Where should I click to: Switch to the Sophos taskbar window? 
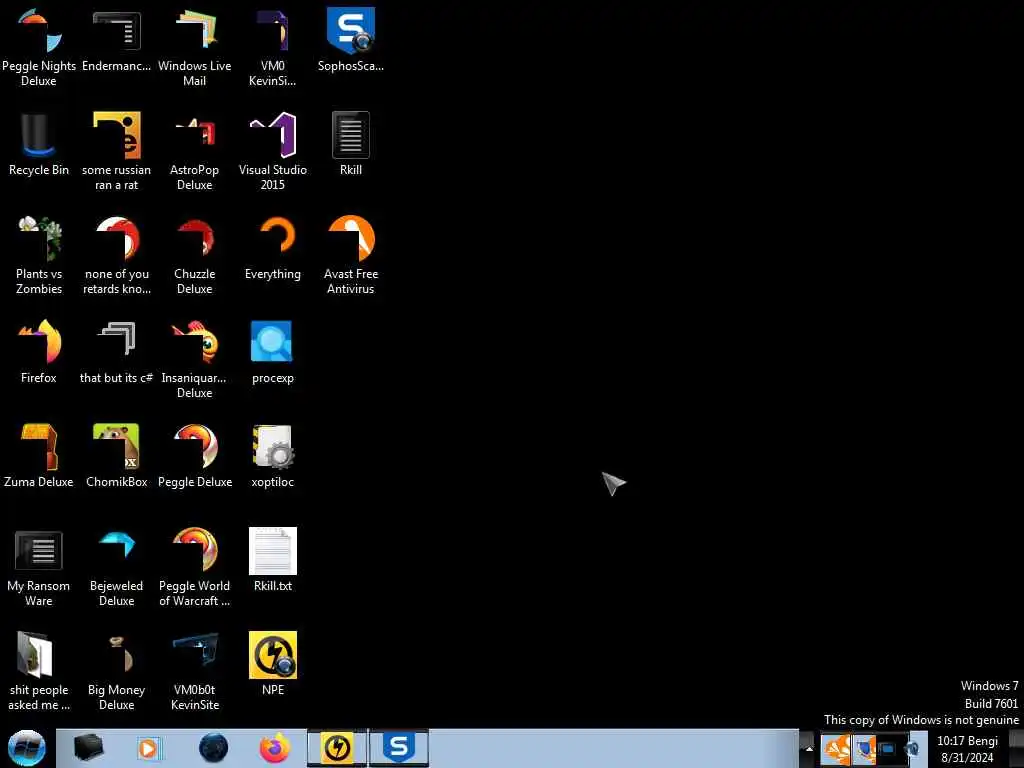click(399, 748)
